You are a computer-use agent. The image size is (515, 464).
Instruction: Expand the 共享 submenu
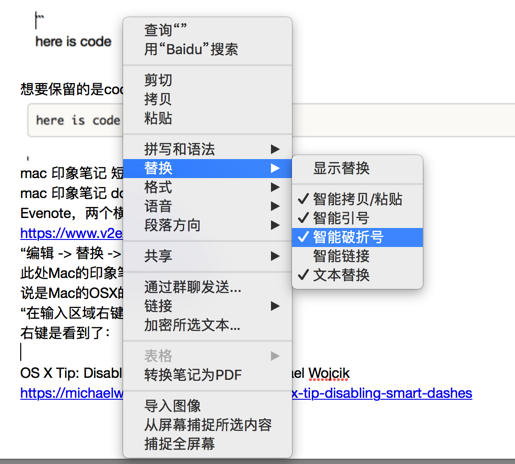point(207,256)
